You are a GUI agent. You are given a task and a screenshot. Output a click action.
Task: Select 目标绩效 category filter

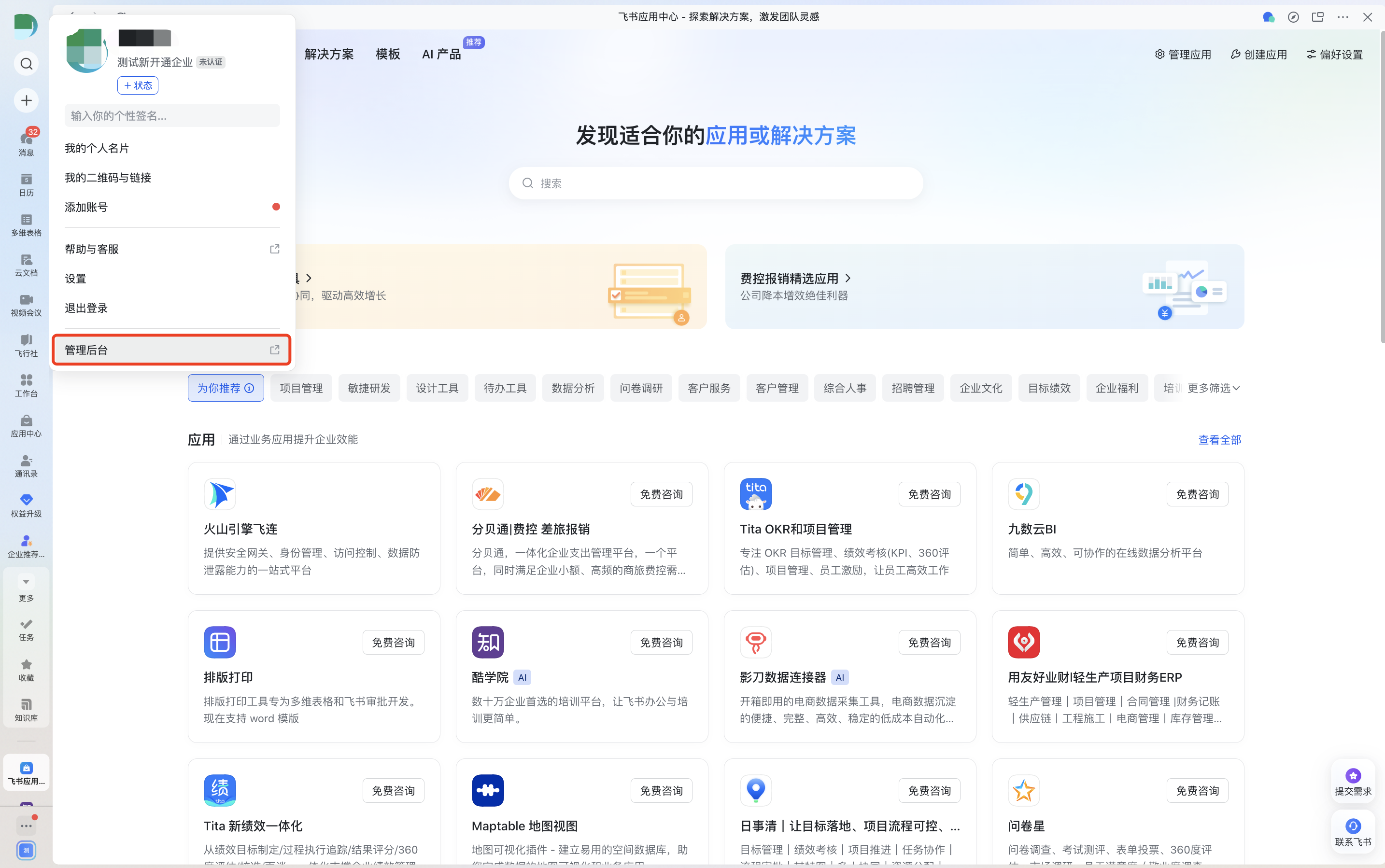[x=1049, y=388]
